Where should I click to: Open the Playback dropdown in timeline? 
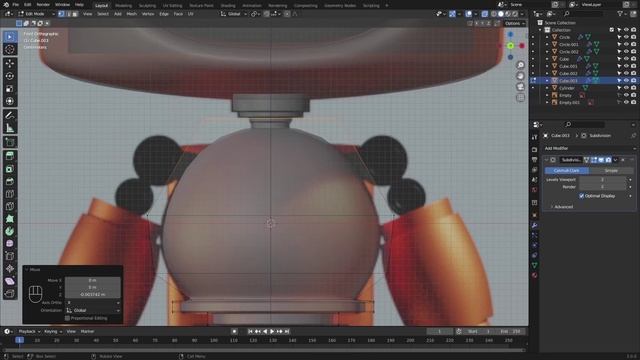(x=29, y=331)
